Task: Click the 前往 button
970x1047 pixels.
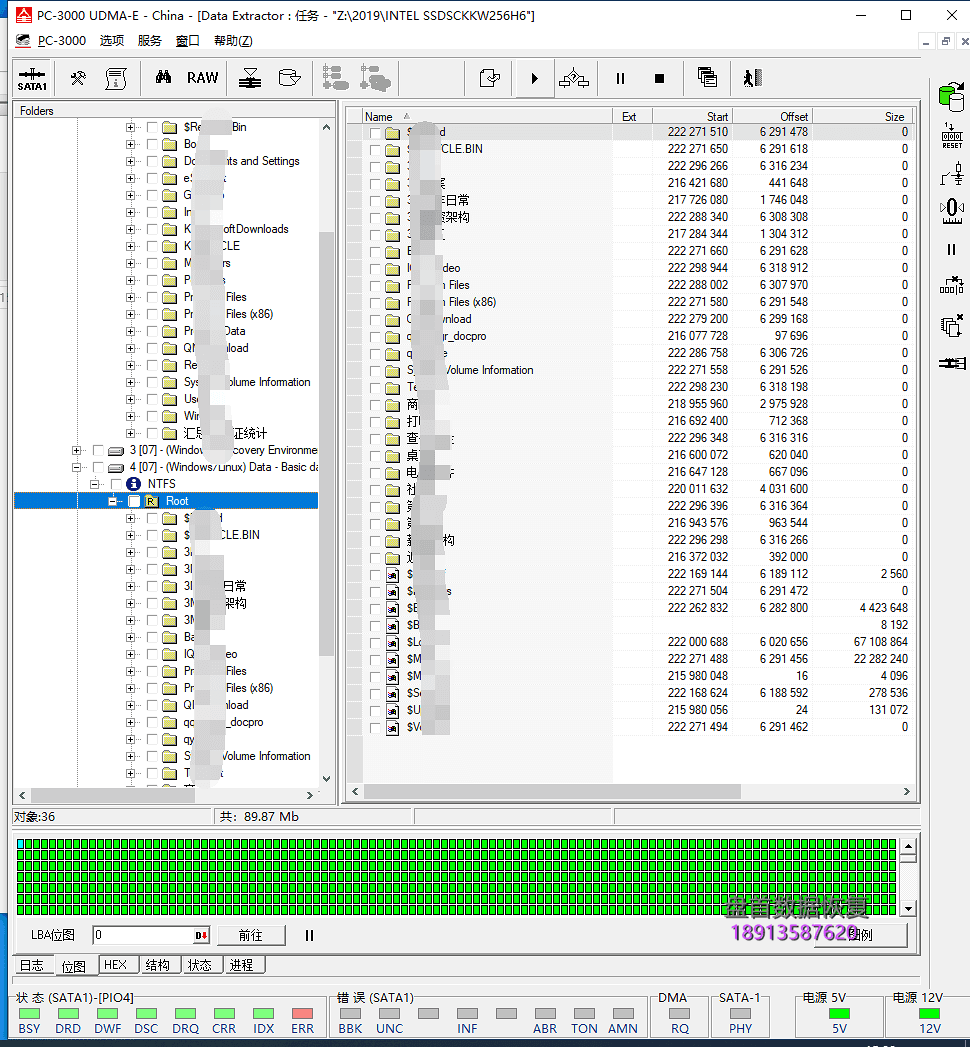Action: click(x=251, y=935)
